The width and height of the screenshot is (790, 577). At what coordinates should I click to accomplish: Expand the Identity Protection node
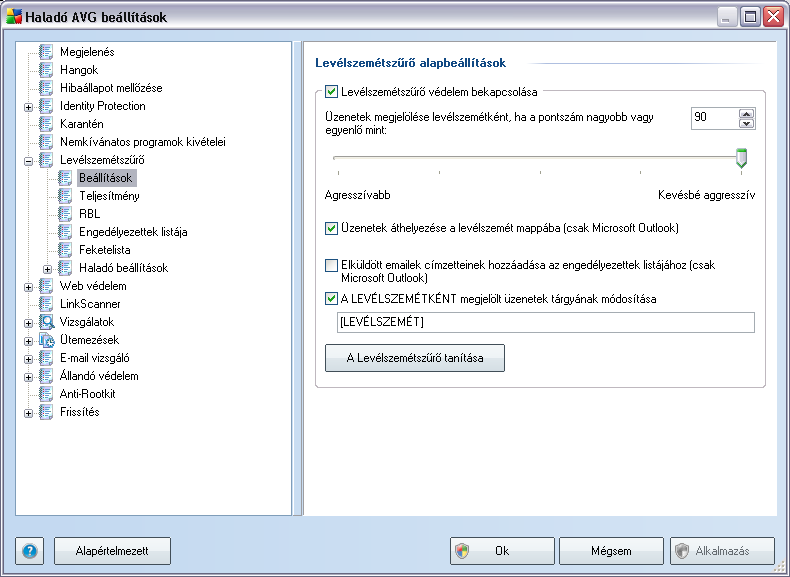point(29,107)
